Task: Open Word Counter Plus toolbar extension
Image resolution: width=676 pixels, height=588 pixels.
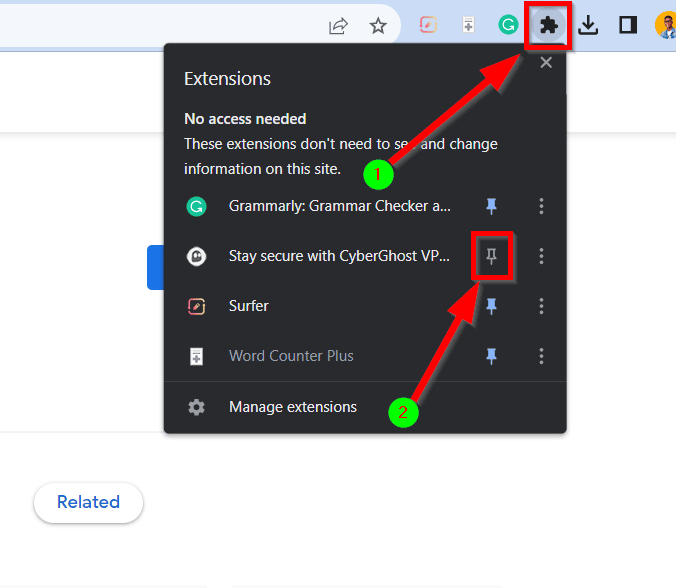Action: tap(468, 25)
